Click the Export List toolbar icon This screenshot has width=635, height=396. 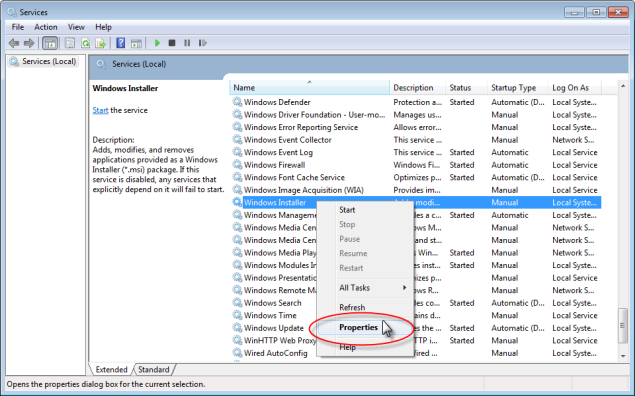100,43
